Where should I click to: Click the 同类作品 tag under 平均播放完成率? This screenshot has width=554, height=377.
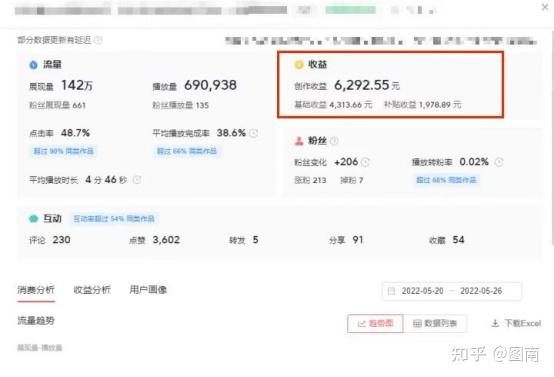tap(187, 151)
